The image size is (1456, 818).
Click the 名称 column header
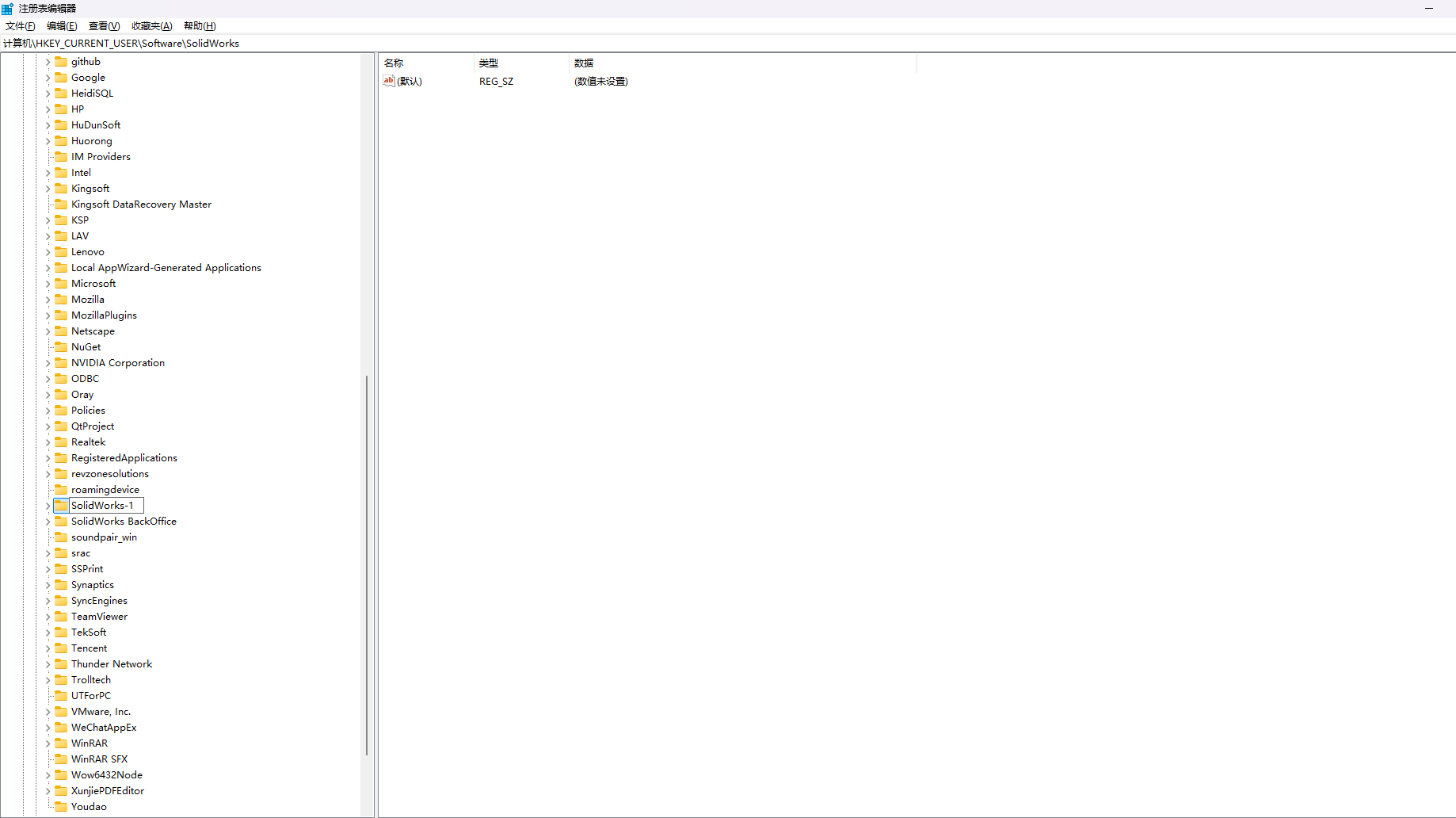click(x=426, y=63)
